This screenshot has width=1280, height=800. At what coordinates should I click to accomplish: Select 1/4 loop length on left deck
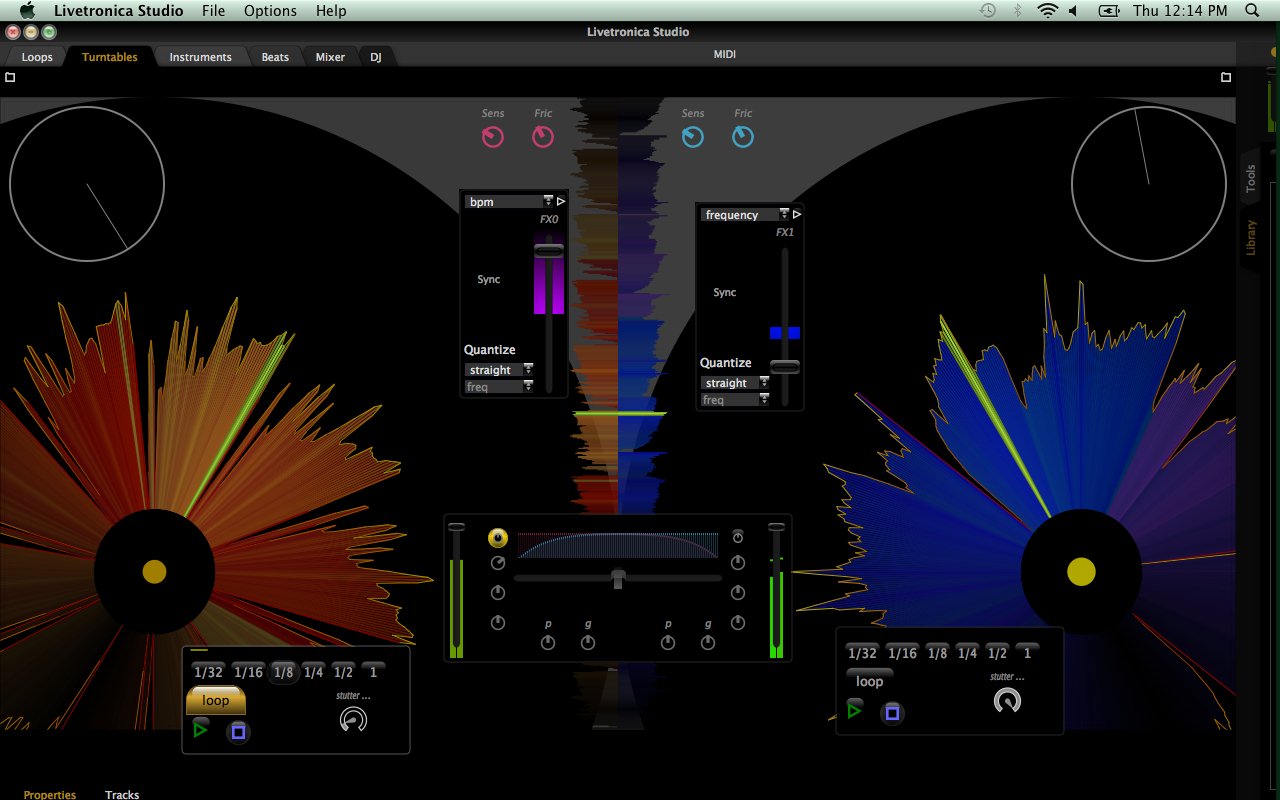click(314, 672)
